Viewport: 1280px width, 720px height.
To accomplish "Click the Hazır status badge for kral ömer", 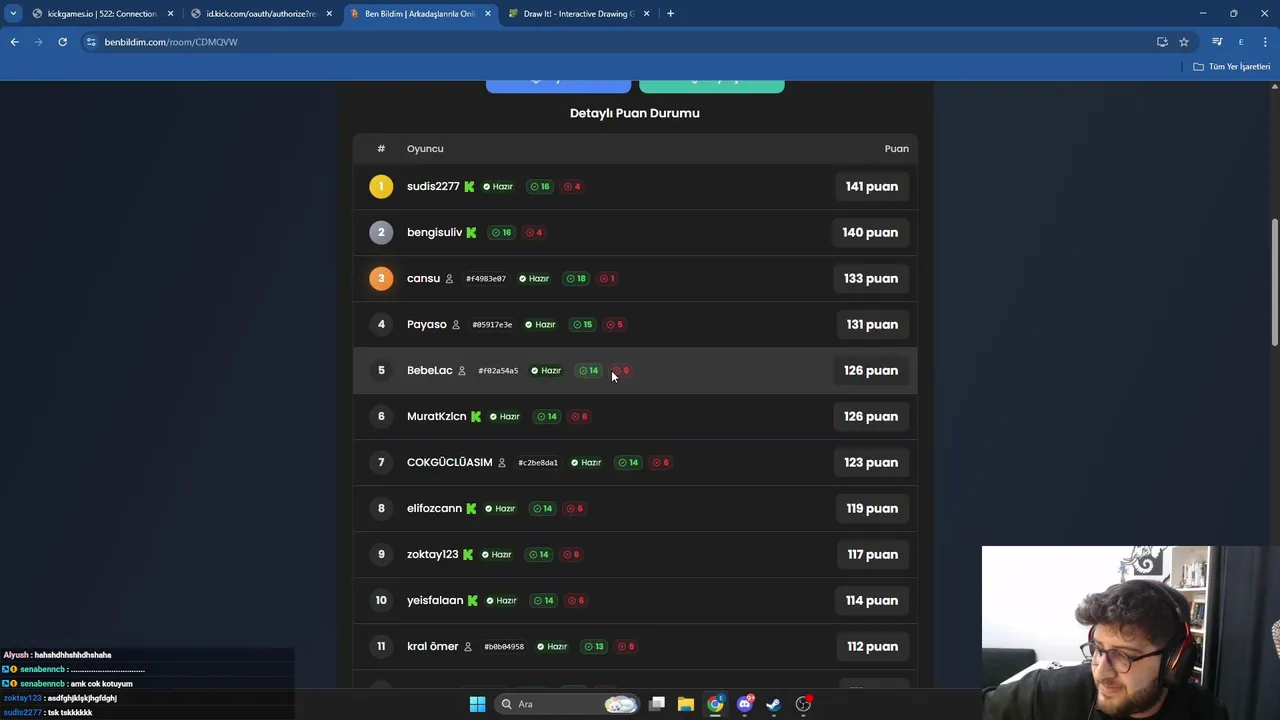I will point(553,646).
